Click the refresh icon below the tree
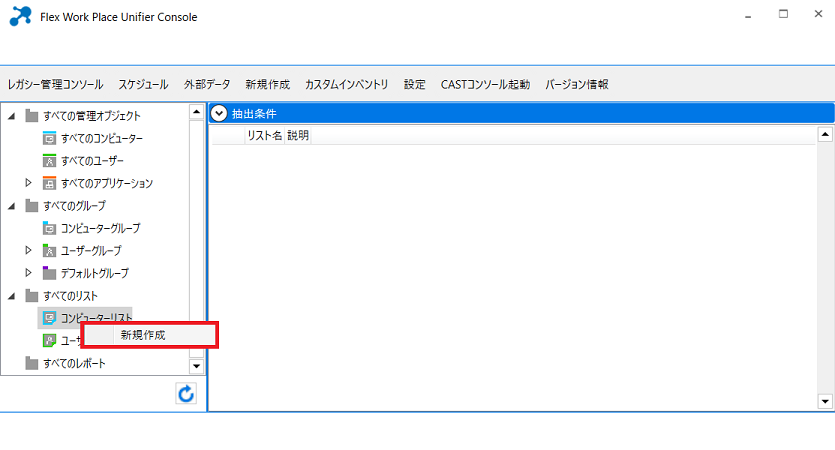835x450 pixels. tap(186, 394)
